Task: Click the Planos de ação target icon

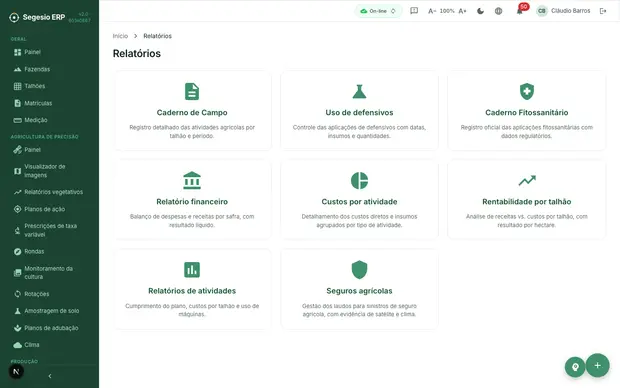Action: pyautogui.click(x=17, y=209)
